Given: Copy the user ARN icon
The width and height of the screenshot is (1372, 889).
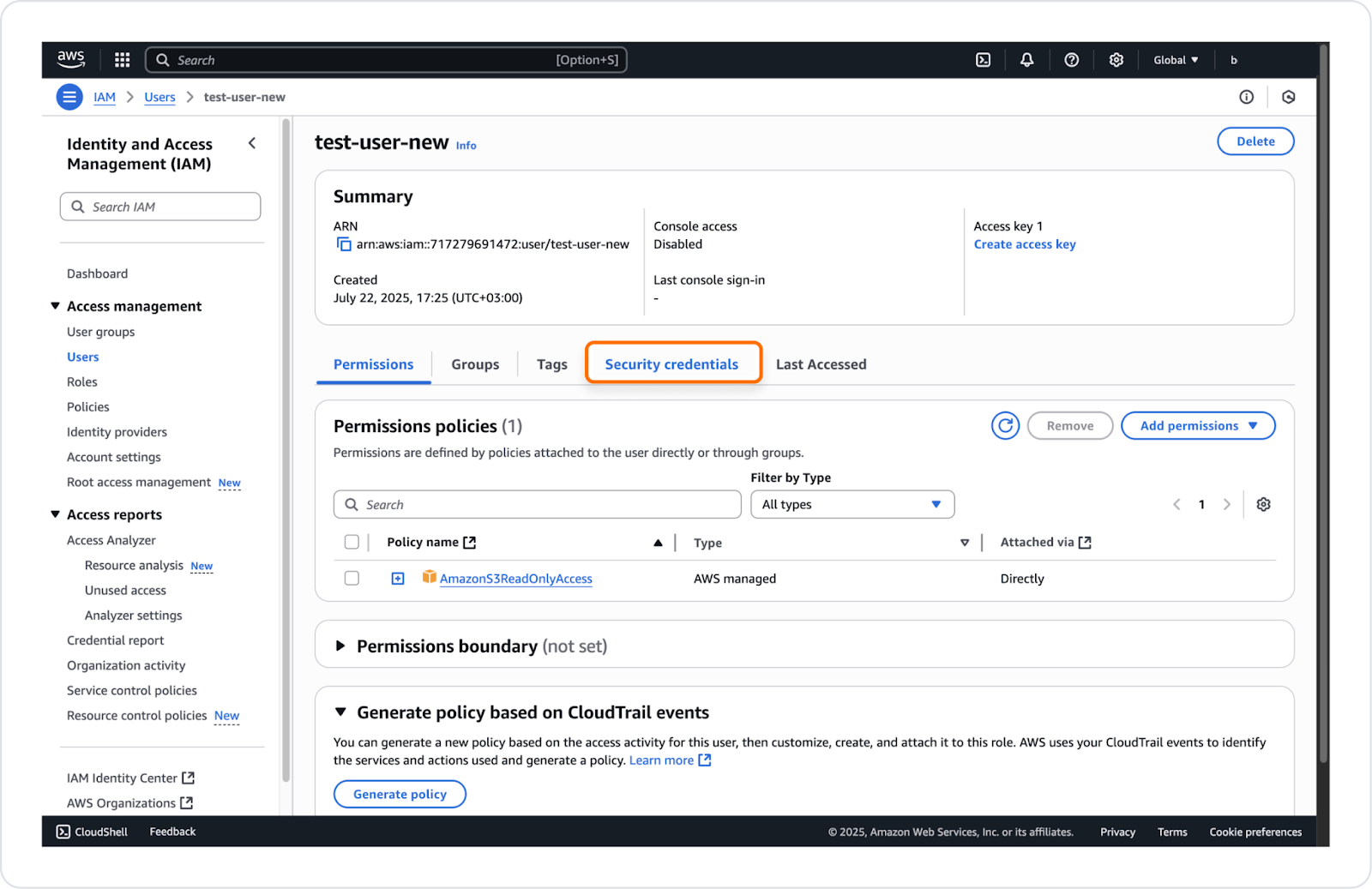Looking at the screenshot, I should [x=344, y=245].
